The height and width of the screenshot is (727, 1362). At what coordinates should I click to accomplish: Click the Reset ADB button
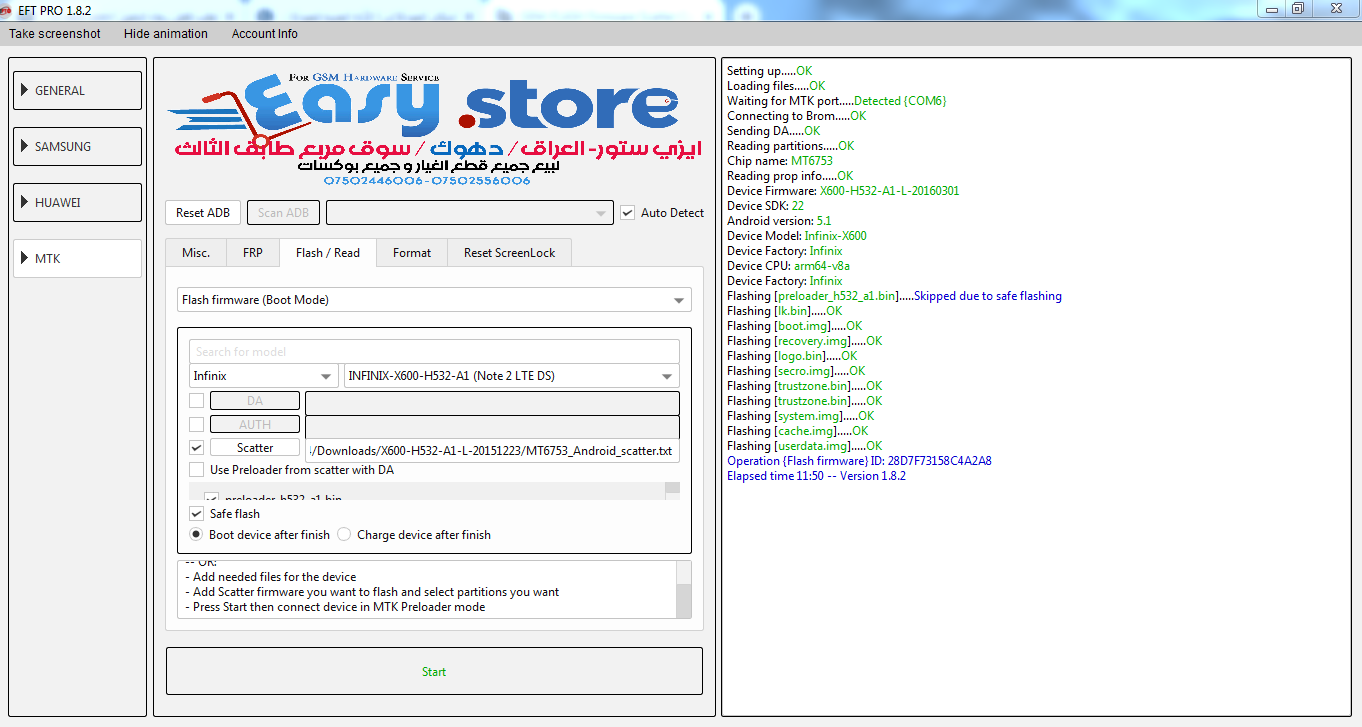[203, 213]
